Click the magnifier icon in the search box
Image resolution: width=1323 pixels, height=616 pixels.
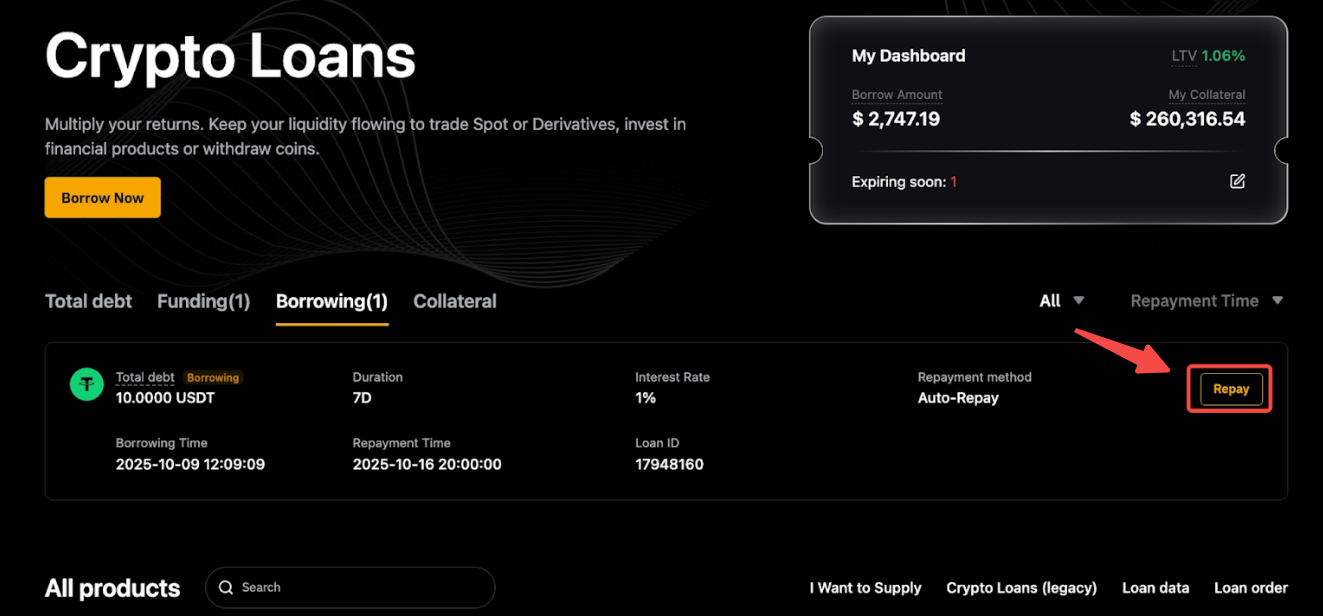pyautogui.click(x=226, y=587)
